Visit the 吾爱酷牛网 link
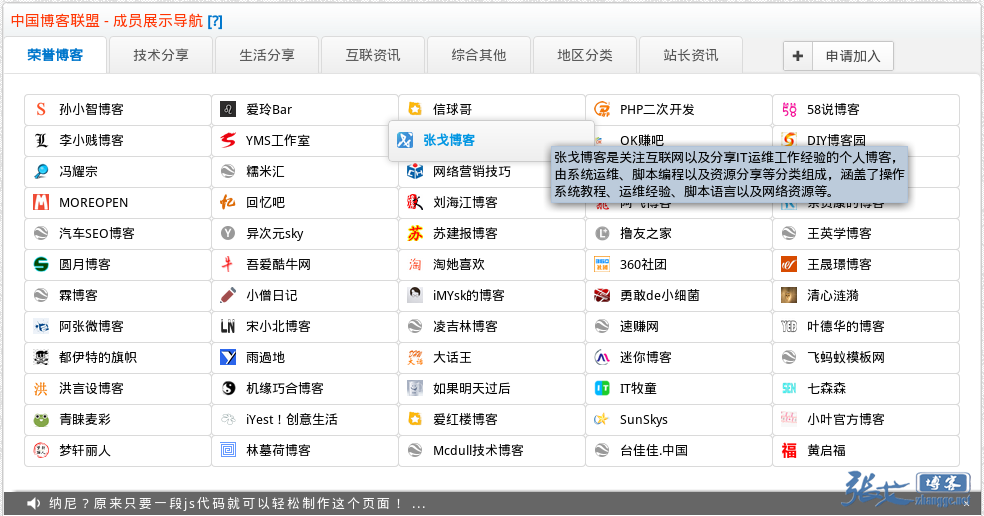The image size is (984, 516). [279, 264]
